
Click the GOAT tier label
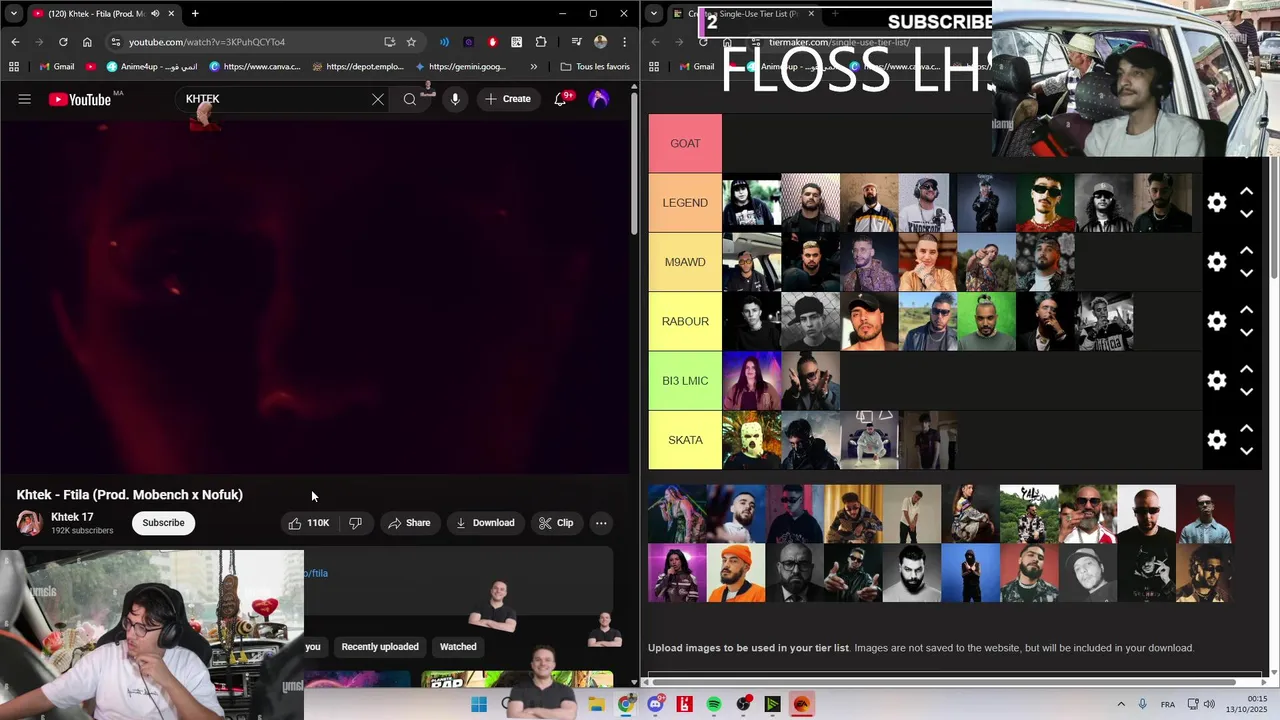[685, 144]
